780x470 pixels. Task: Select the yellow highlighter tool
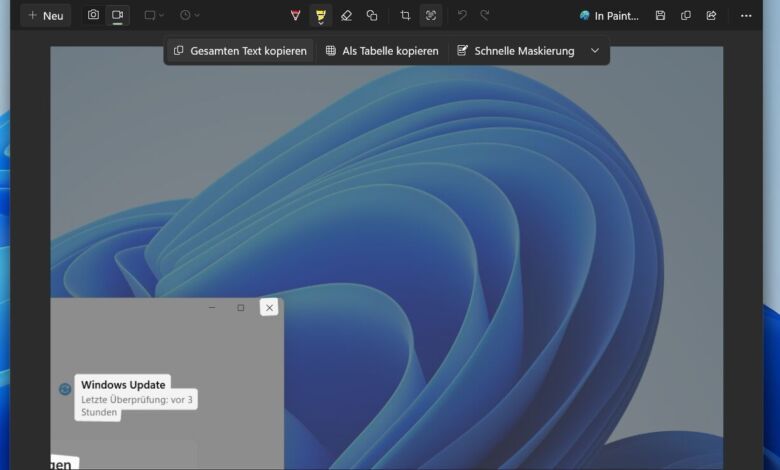(320, 16)
